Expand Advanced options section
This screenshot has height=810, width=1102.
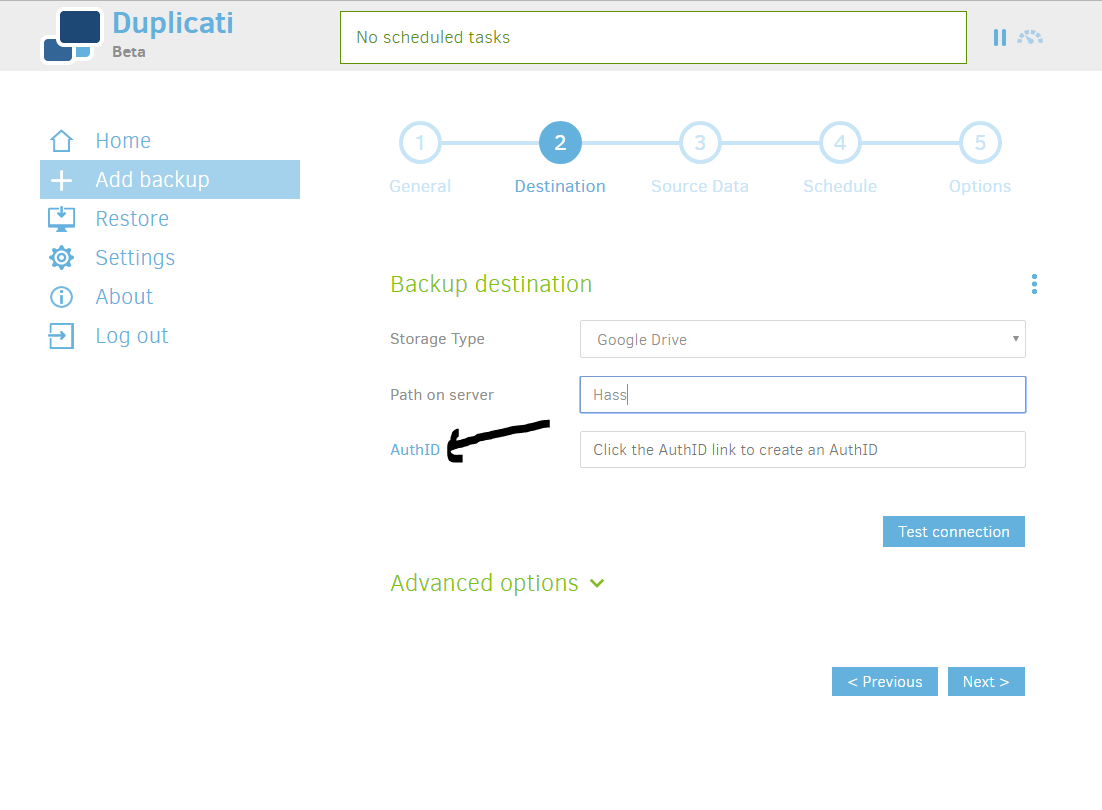pyautogui.click(x=497, y=583)
